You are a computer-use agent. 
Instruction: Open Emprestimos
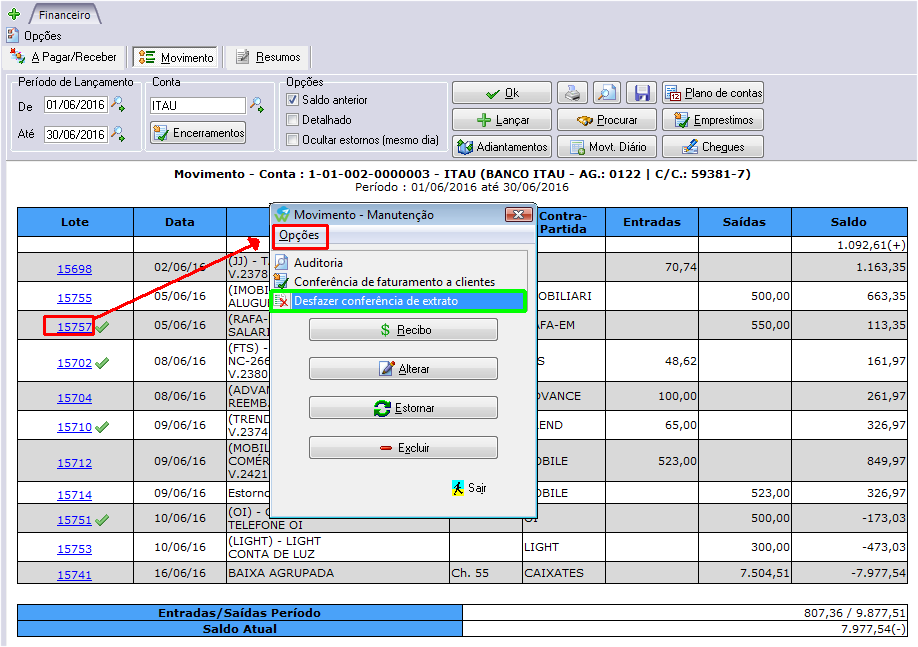coord(713,120)
